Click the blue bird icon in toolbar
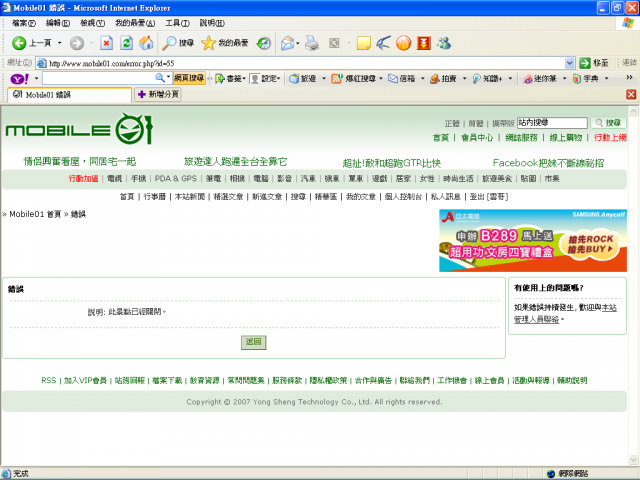 tap(383, 43)
